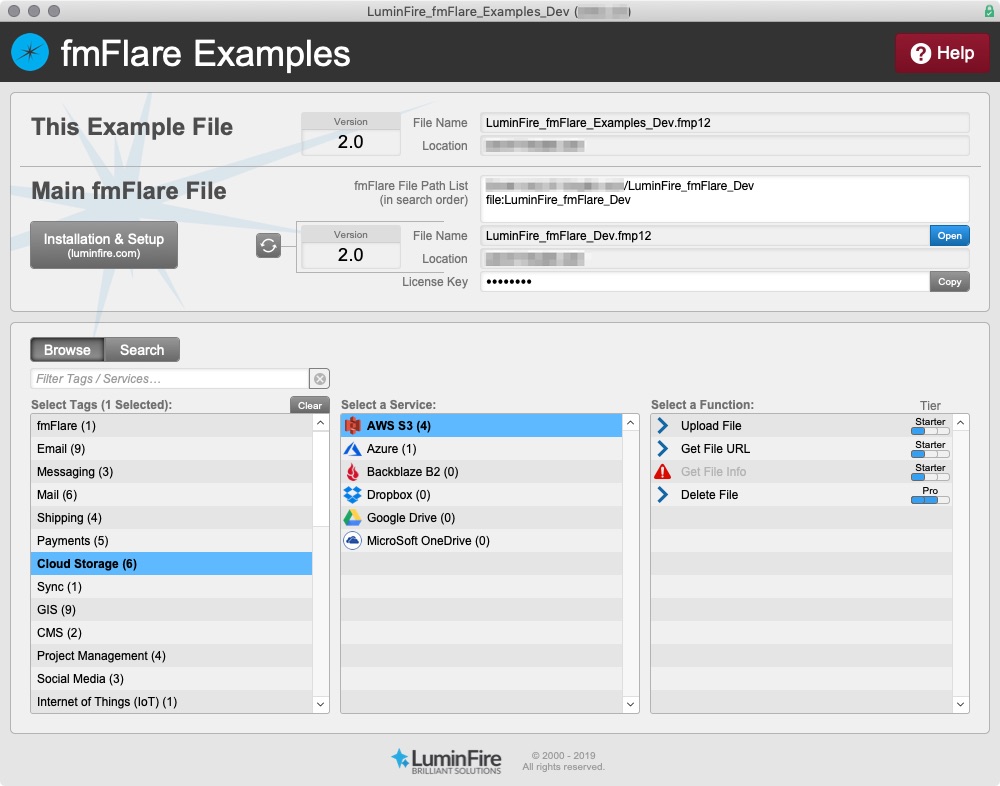This screenshot has height=786, width=1000.
Task: Click the green lock icon in title bar
Action: [989, 11]
